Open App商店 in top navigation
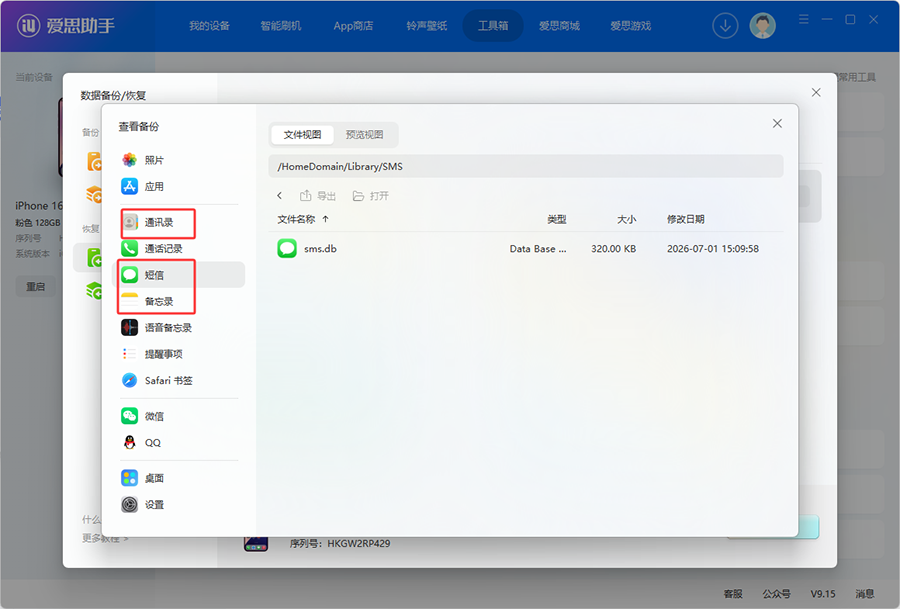The image size is (900, 609). (x=354, y=26)
